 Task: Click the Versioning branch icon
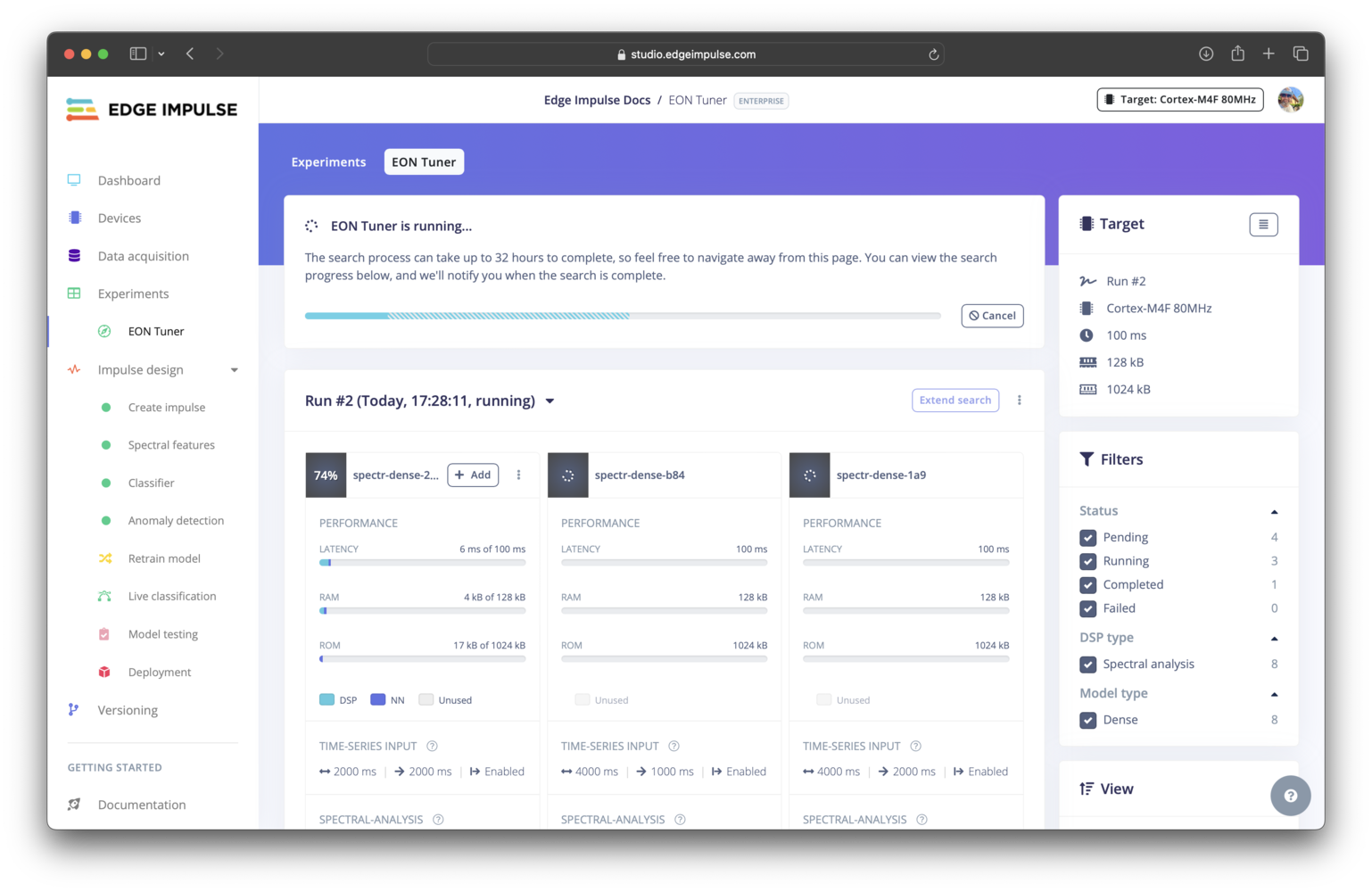73,710
